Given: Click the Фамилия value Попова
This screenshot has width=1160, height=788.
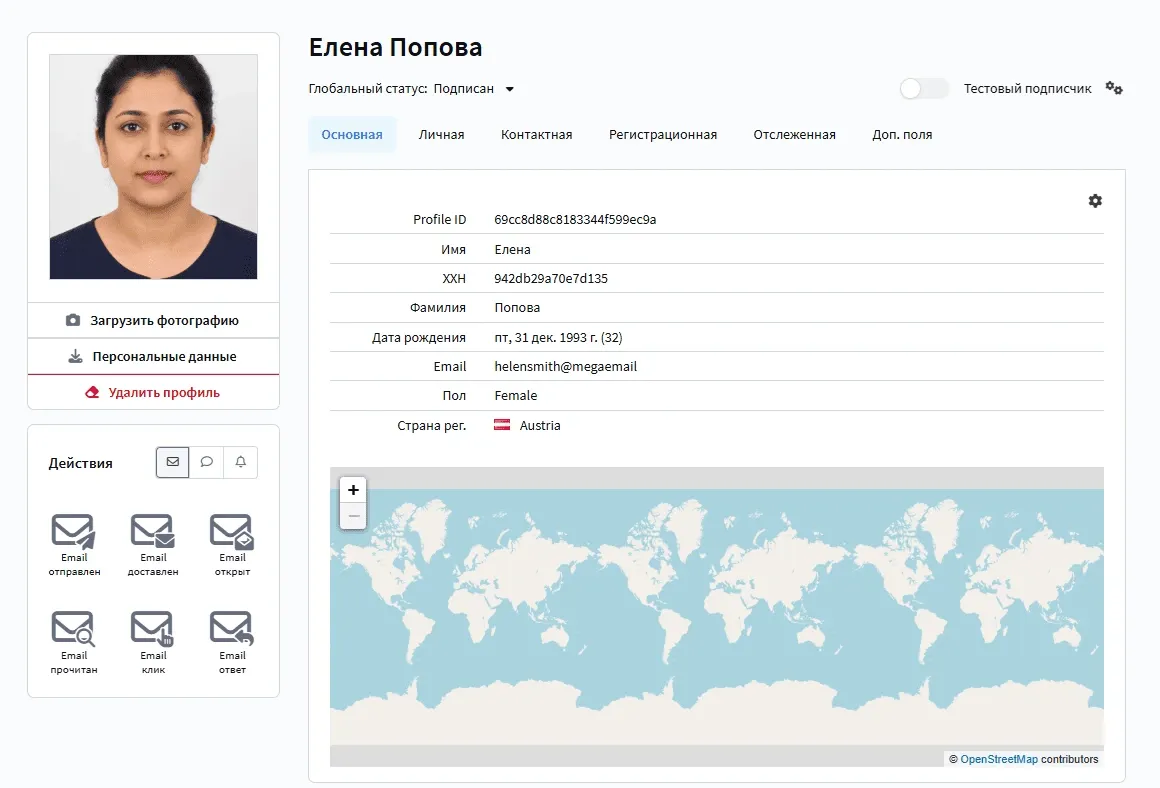Looking at the screenshot, I should coord(517,308).
